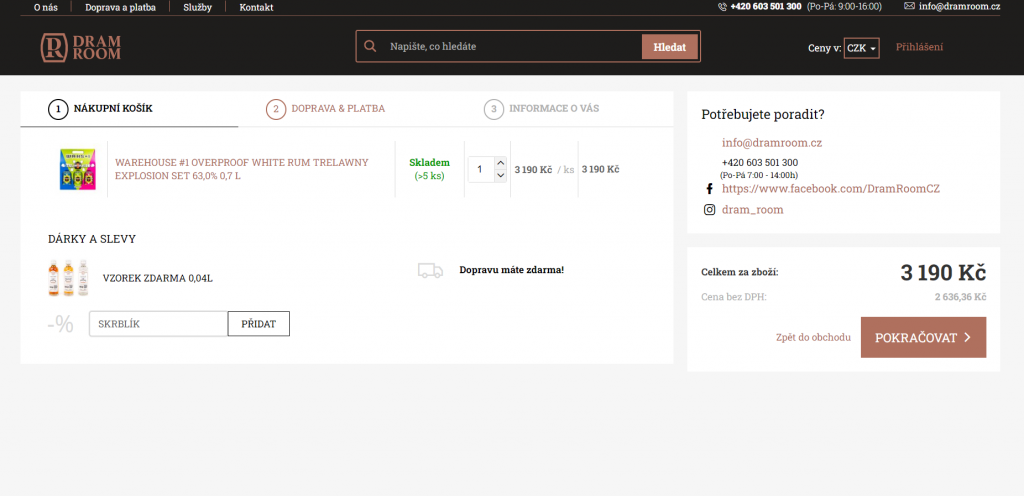Click the Celkem za zboží label
This screenshot has width=1024, height=496.
click(740, 272)
